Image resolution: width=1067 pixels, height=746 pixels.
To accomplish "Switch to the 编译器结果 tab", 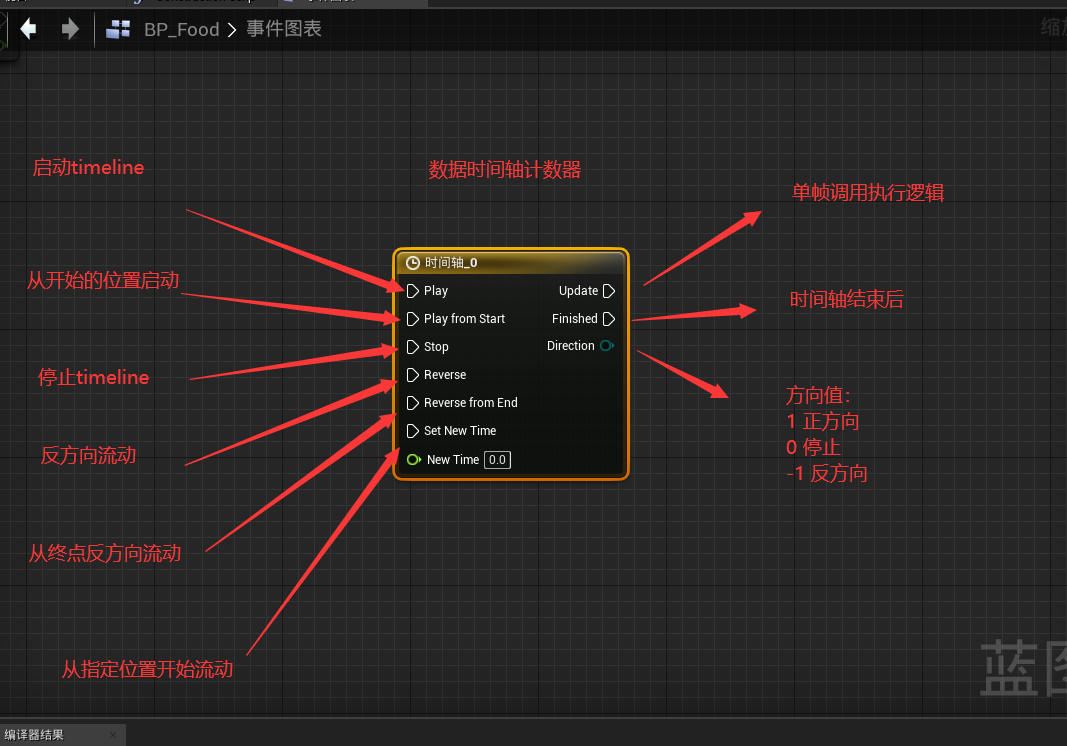I will point(36,735).
